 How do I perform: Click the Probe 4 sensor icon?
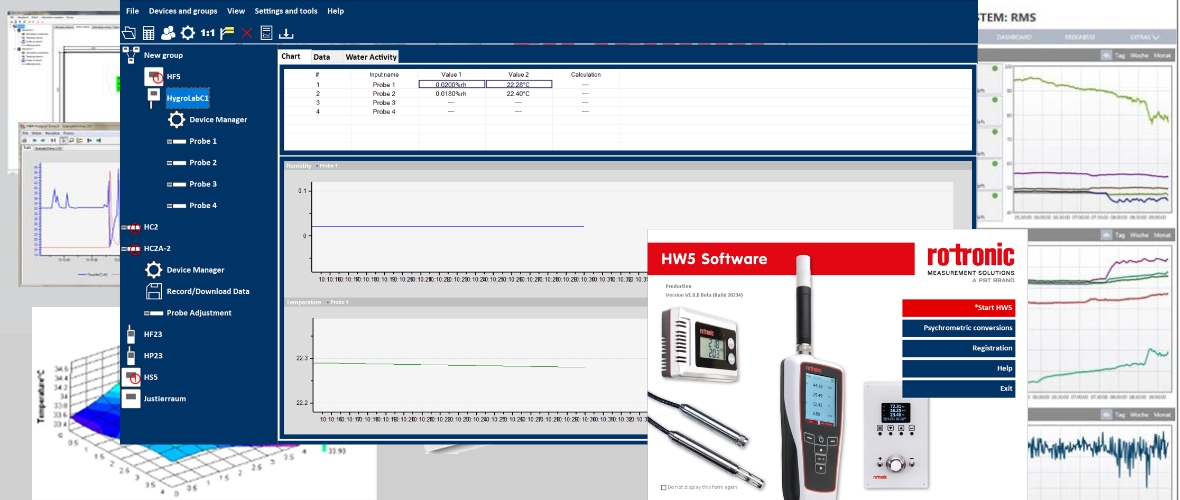pyautogui.click(x=176, y=206)
